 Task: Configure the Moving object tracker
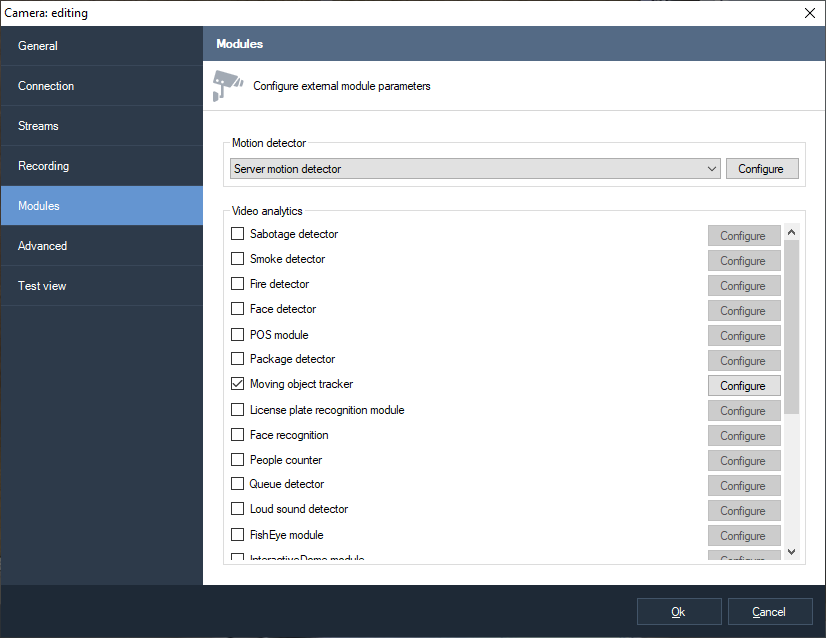pos(743,386)
